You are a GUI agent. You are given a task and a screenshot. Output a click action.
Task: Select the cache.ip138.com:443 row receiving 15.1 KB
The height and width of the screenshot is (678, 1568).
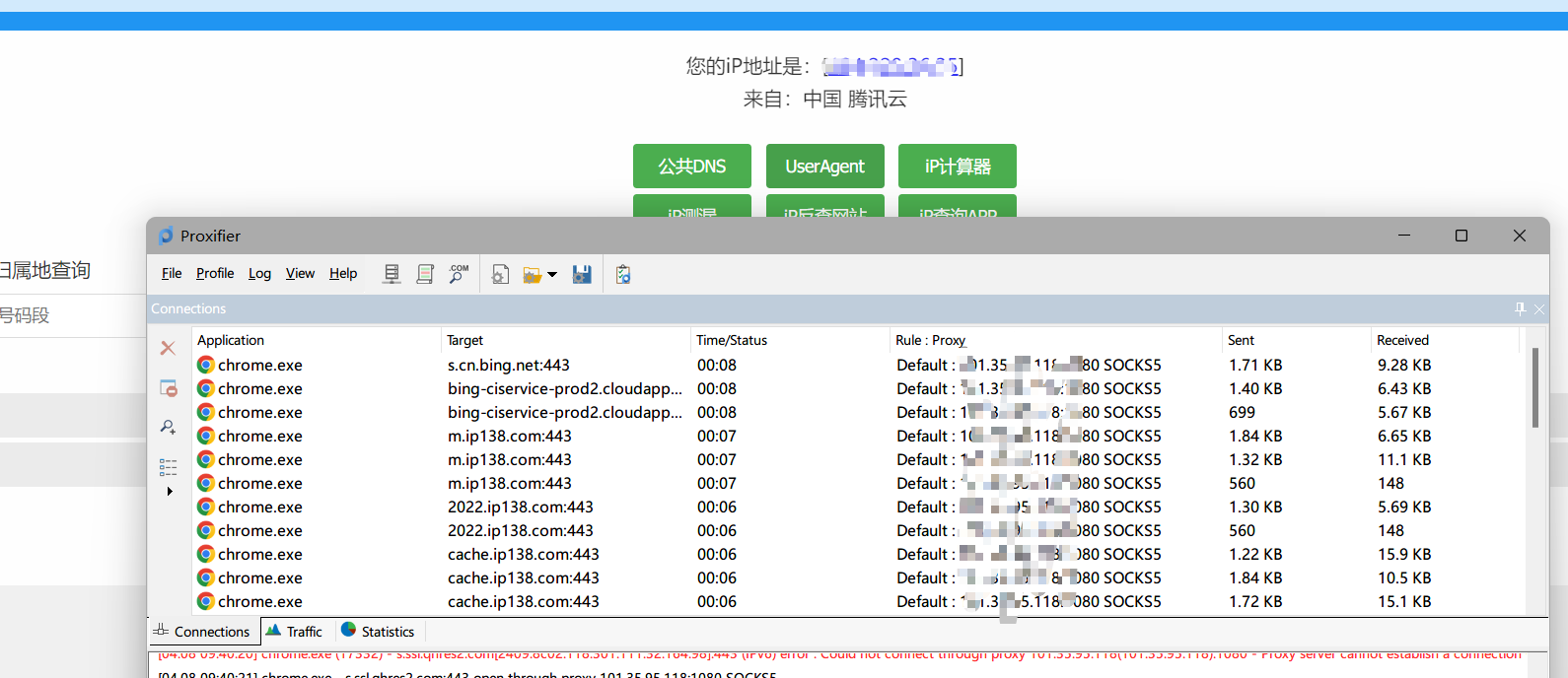click(856, 601)
